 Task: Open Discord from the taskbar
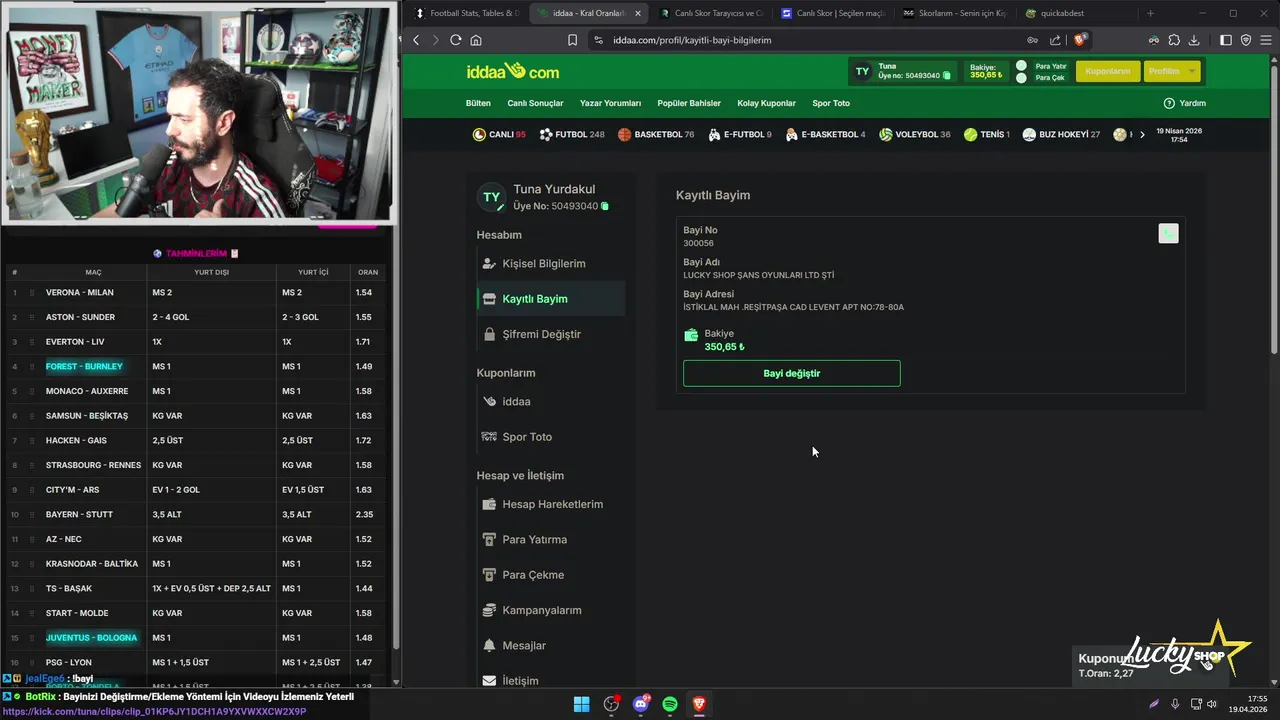pyautogui.click(x=641, y=704)
